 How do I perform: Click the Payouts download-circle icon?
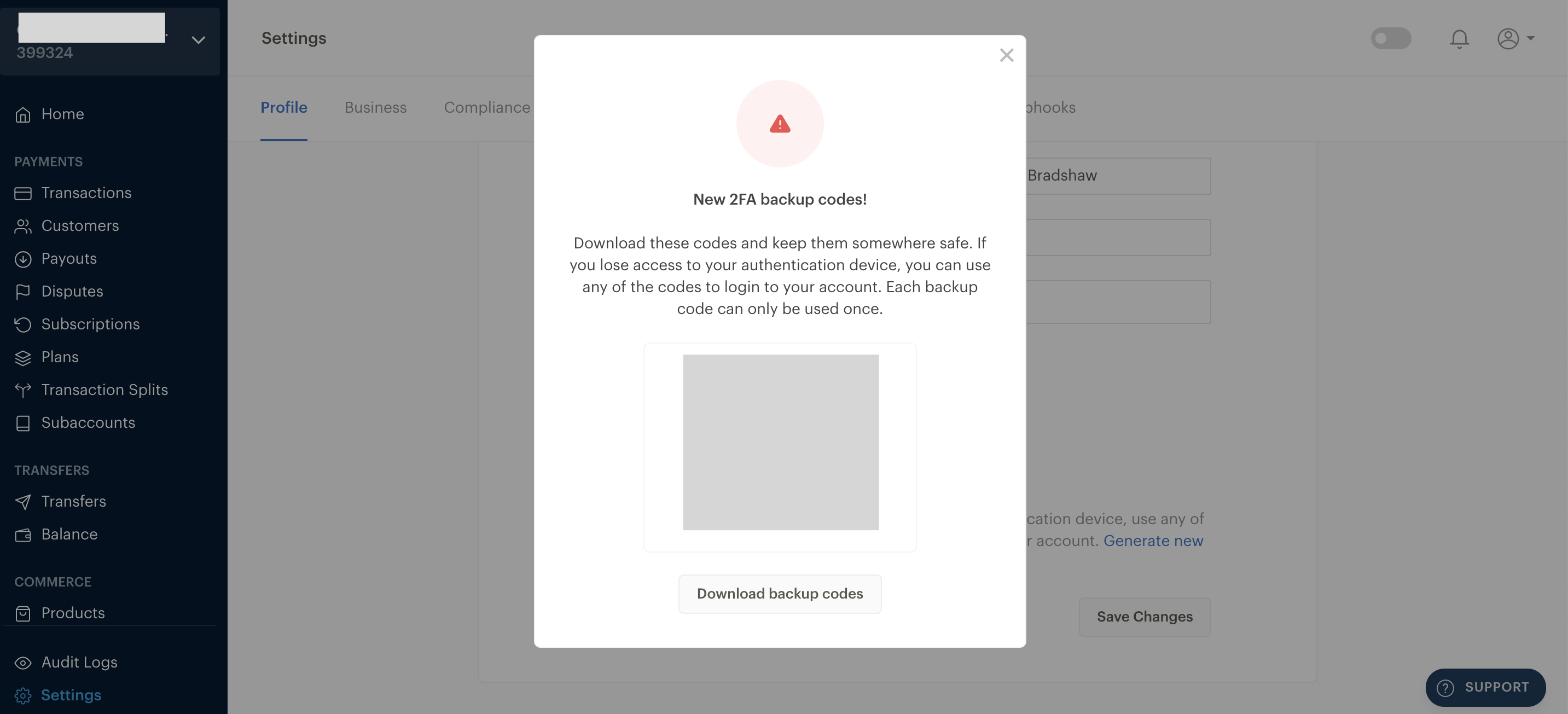22,259
